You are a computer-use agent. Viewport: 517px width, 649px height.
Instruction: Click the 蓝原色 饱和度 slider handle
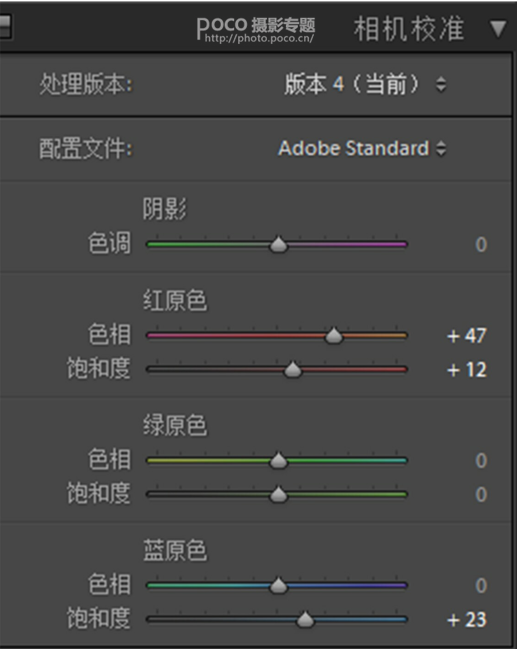tap(305, 620)
